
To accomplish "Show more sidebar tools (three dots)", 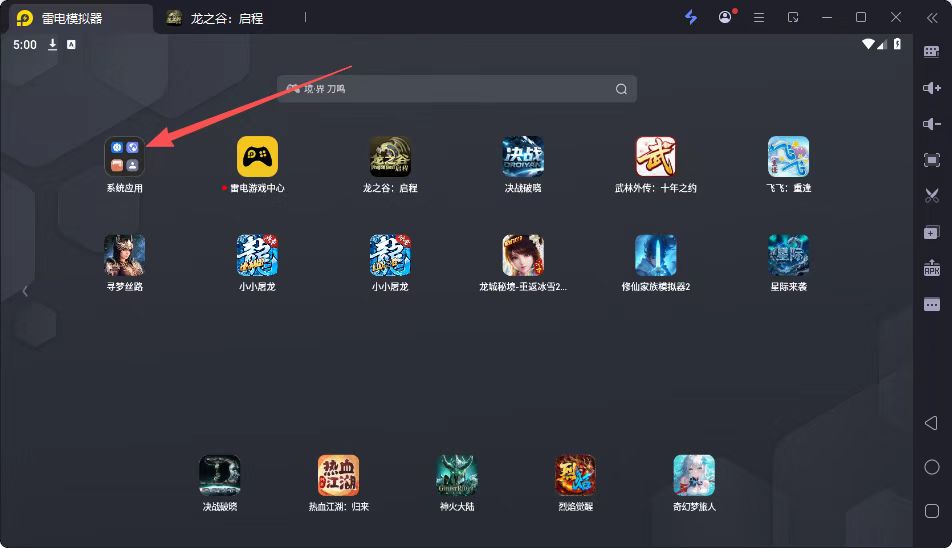I will [x=931, y=304].
